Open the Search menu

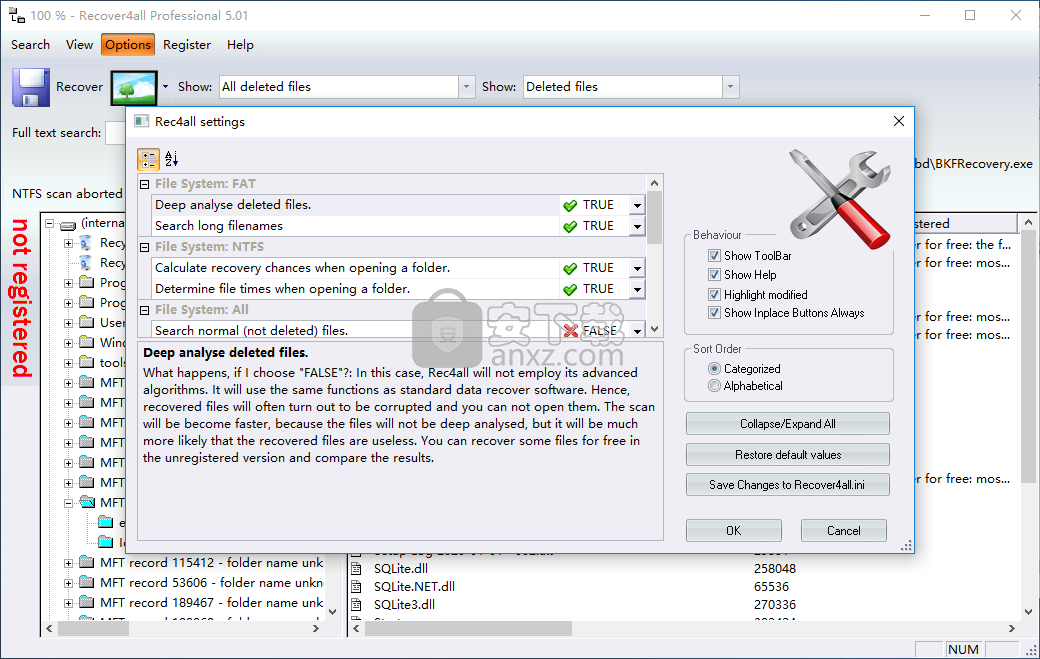(31, 45)
